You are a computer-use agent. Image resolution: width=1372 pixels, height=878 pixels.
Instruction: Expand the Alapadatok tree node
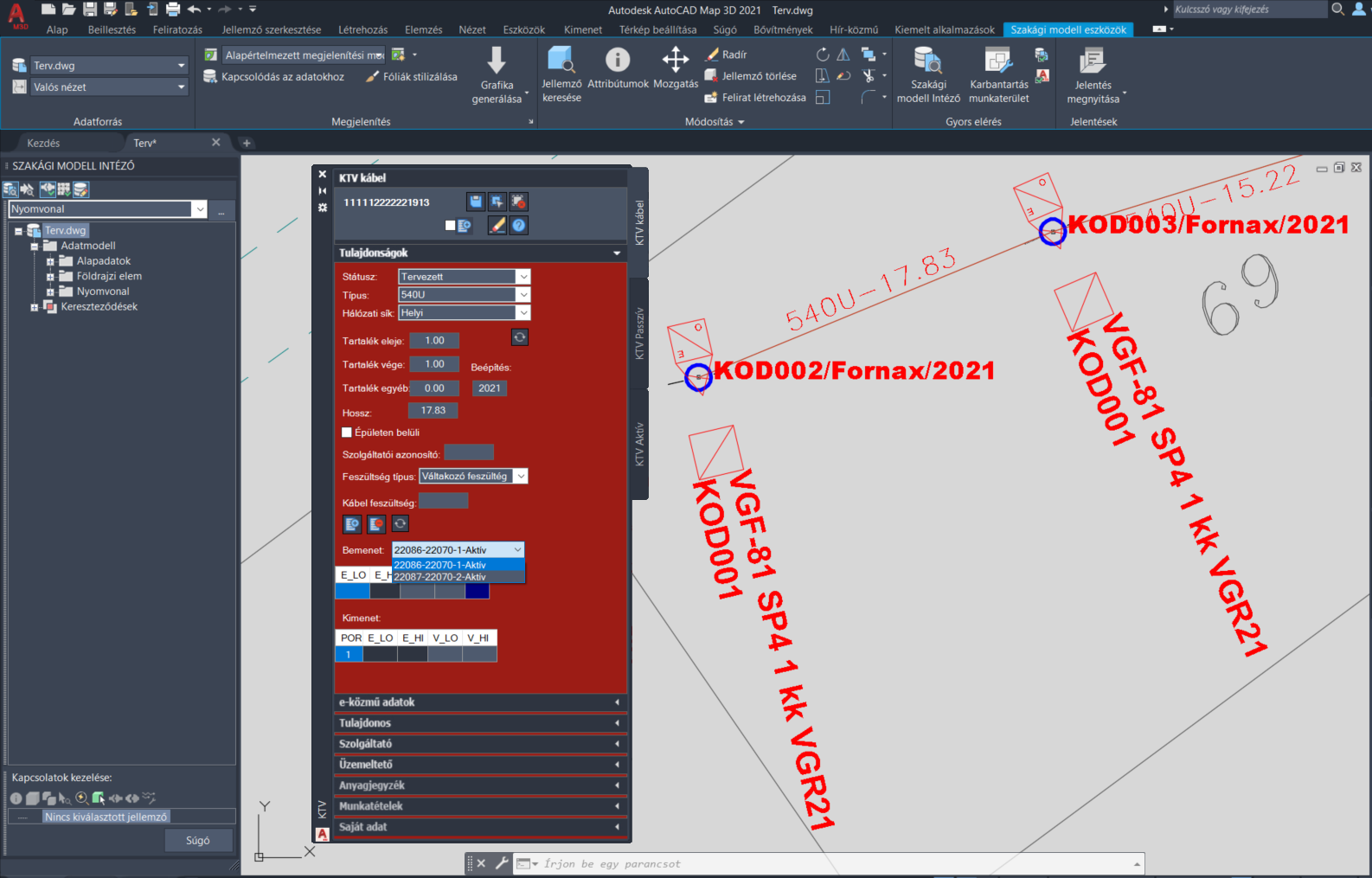[x=50, y=261]
